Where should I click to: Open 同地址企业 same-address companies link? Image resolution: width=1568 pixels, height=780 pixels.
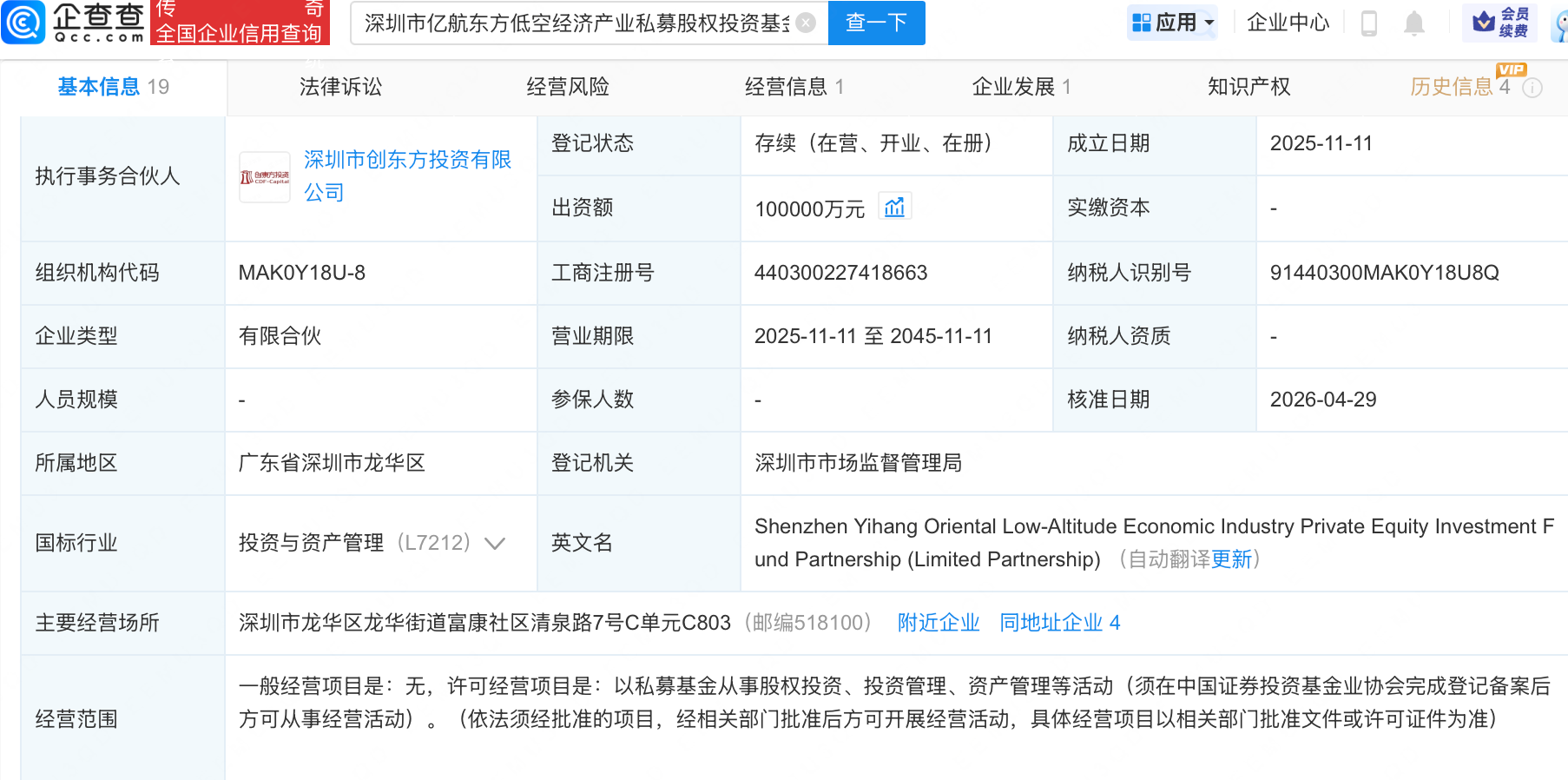(1059, 623)
